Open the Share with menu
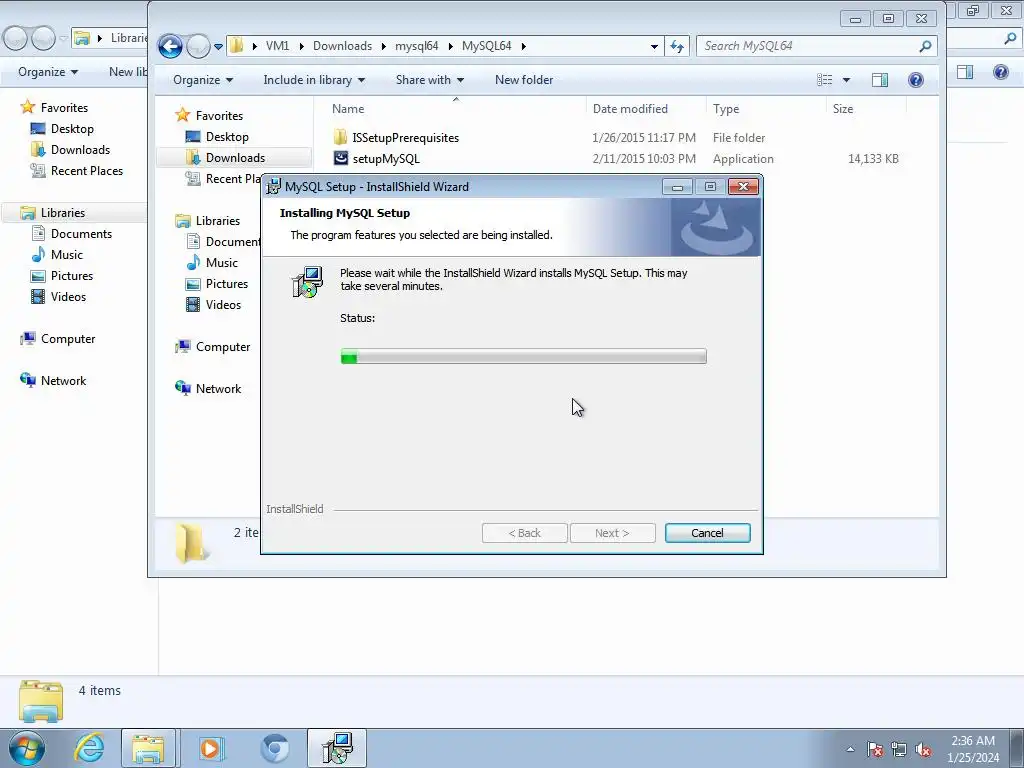Viewport: 1024px width, 768px height. pos(429,80)
